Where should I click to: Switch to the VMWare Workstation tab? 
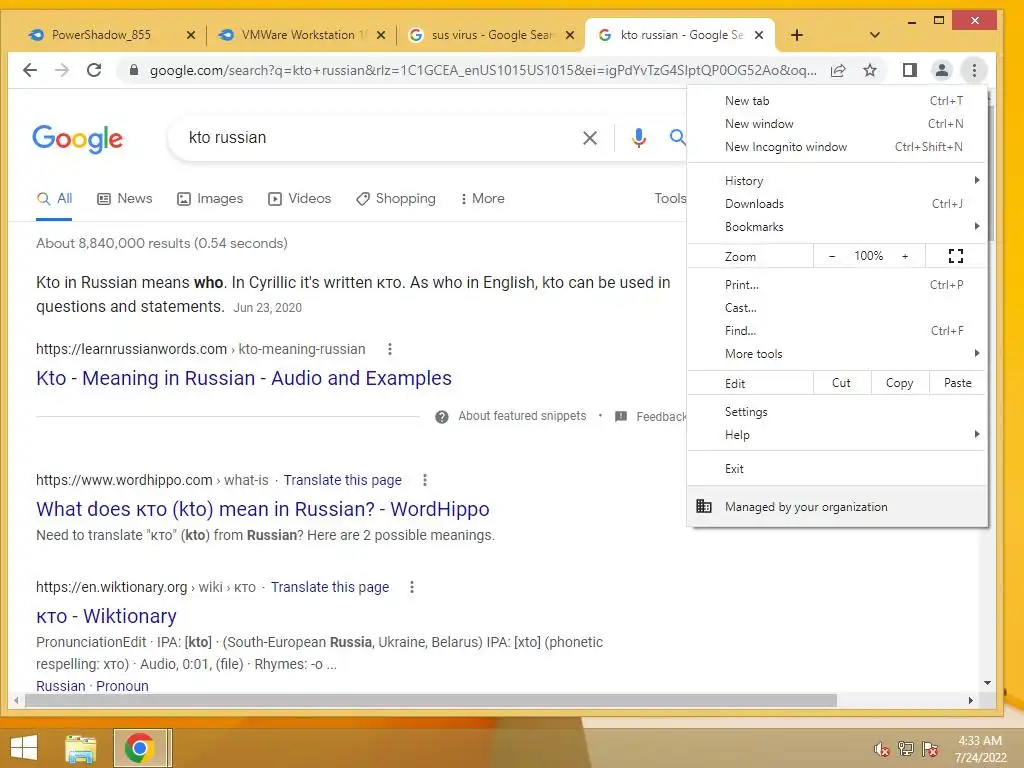coord(298,35)
